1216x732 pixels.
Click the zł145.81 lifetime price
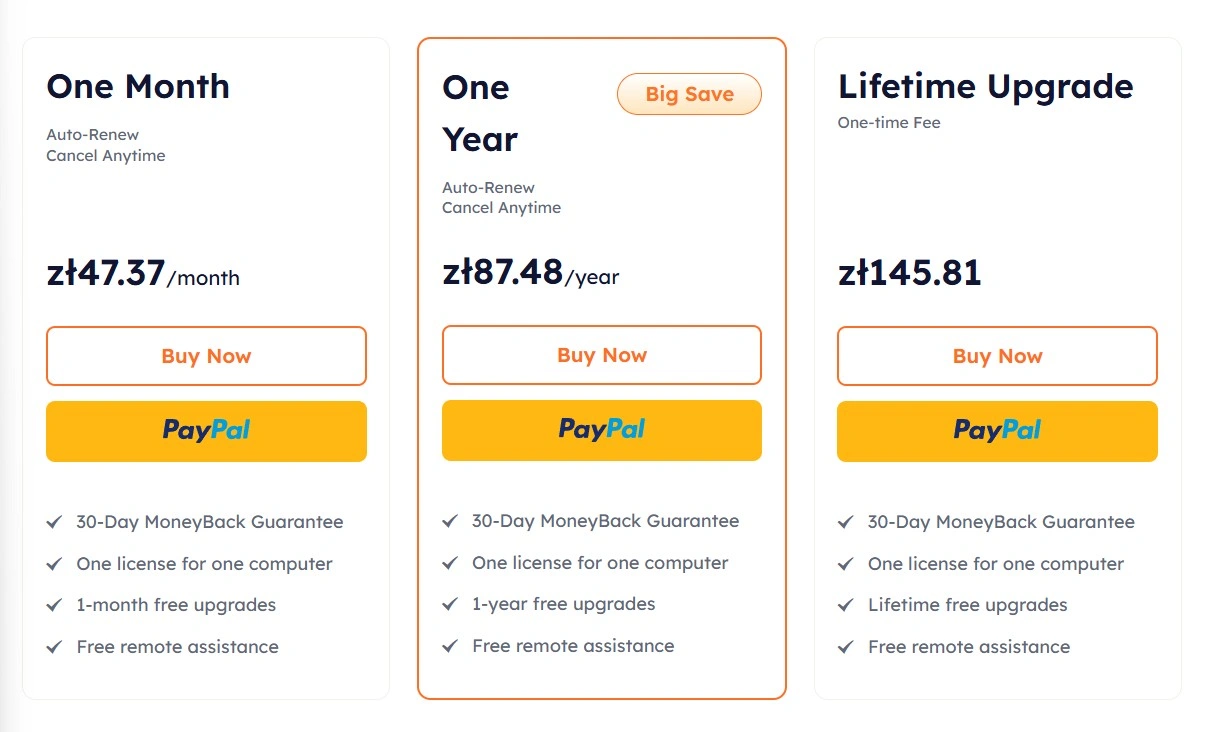click(910, 272)
